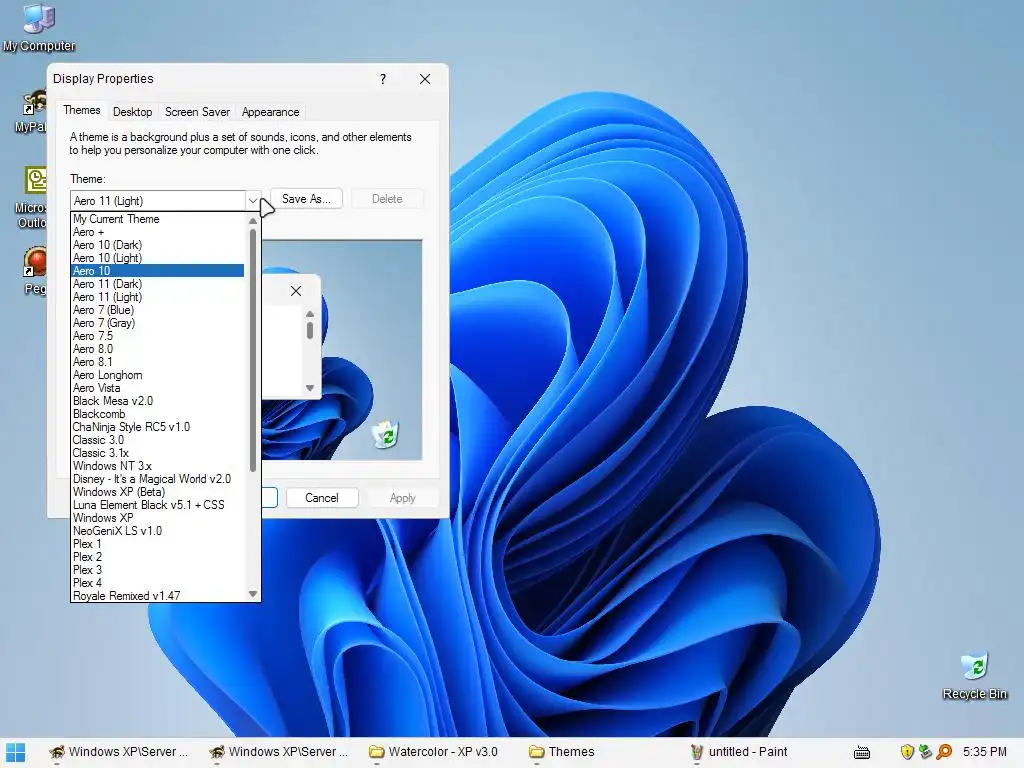The height and width of the screenshot is (768, 1024).
Task: Click the Save As... button
Action: tap(306, 199)
